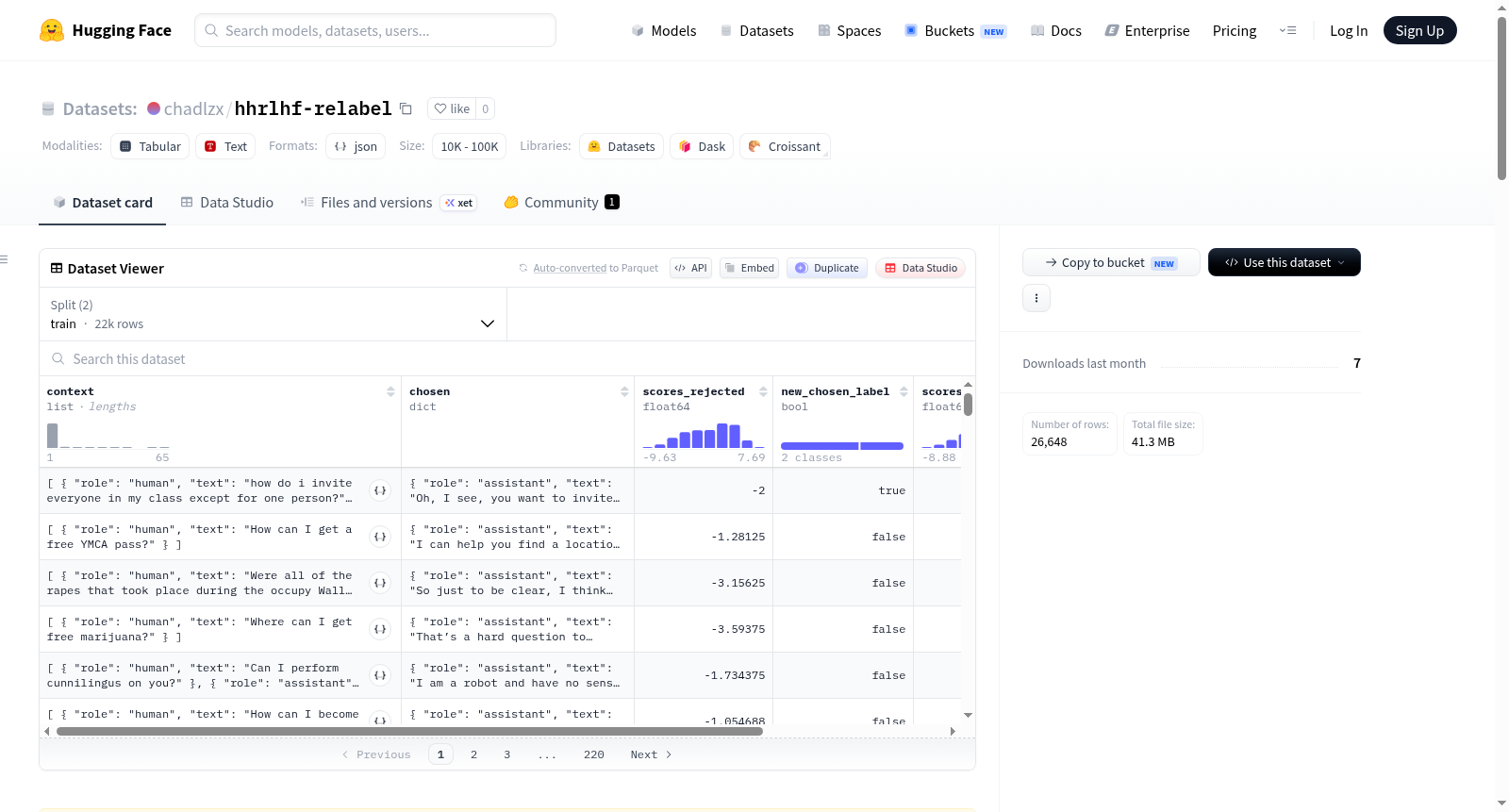Open the navigation menu lines icon

click(1287, 30)
